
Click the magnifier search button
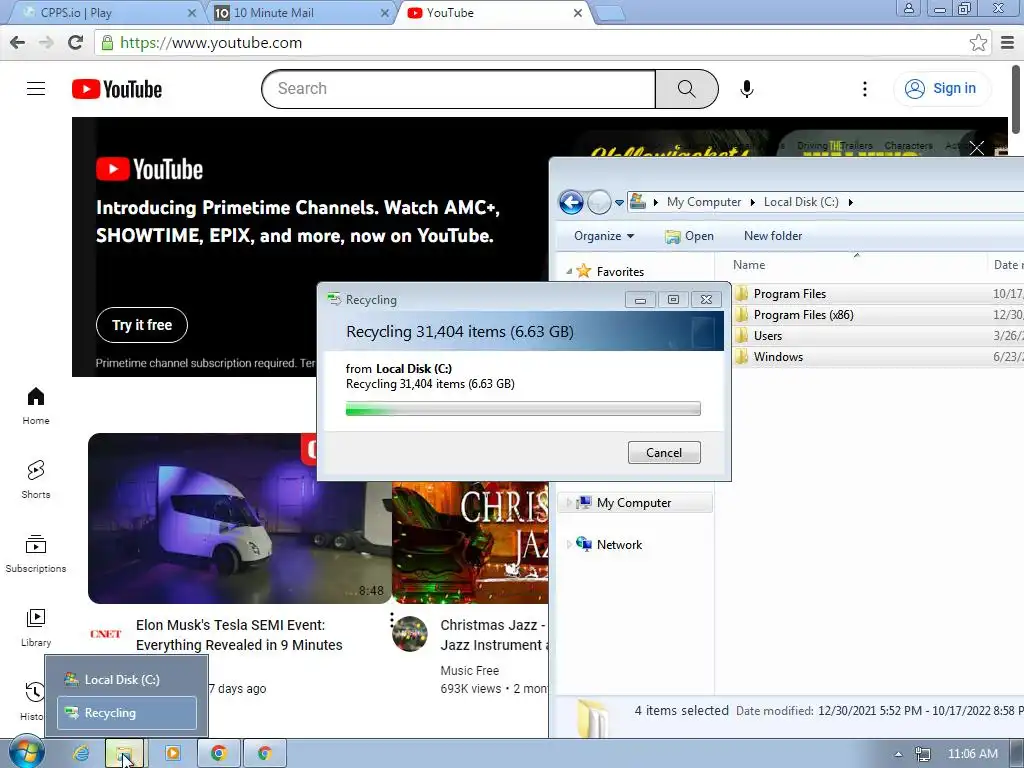point(686,89)
